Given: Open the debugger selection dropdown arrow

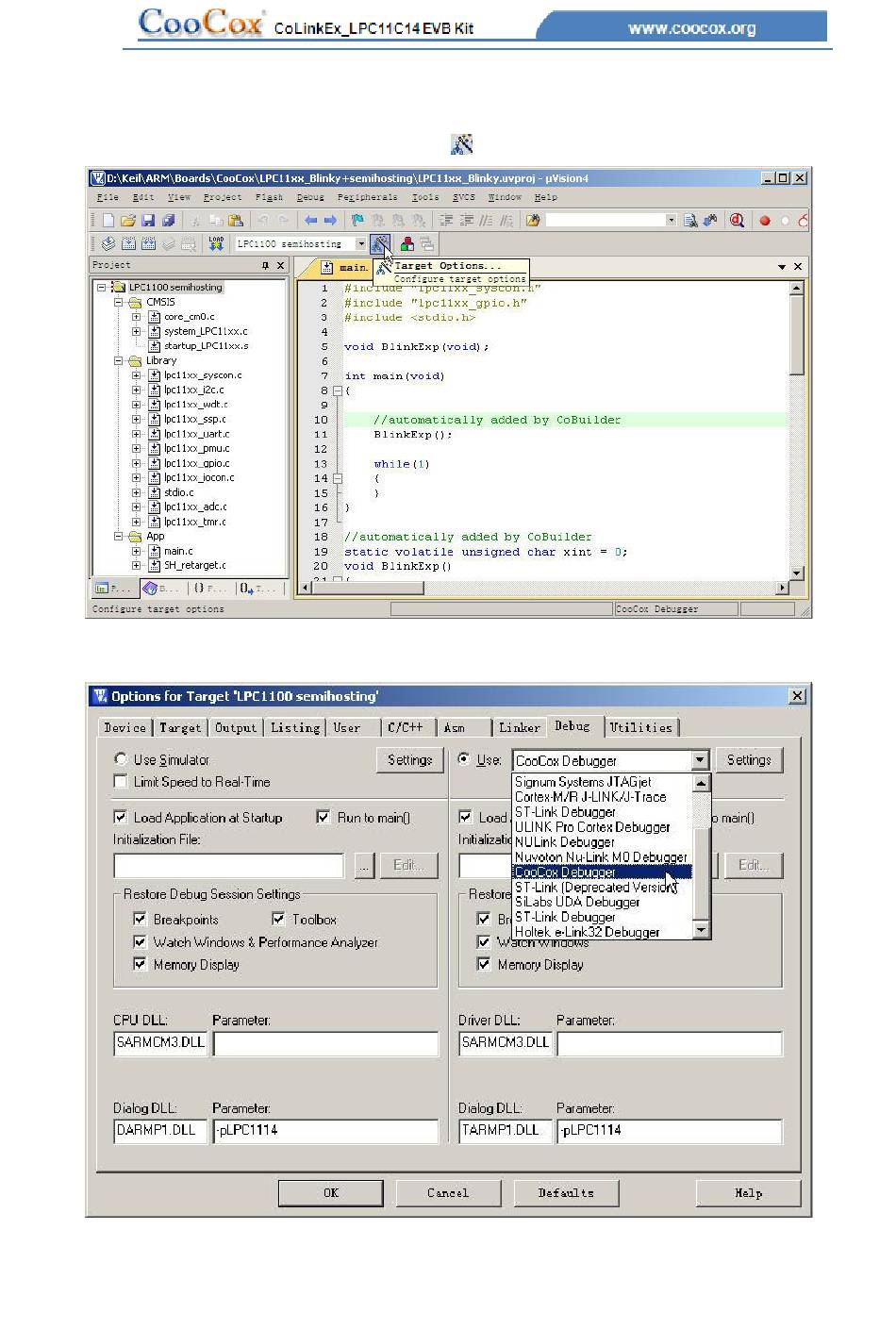Looking at the screenshot, I should [700, 760].
